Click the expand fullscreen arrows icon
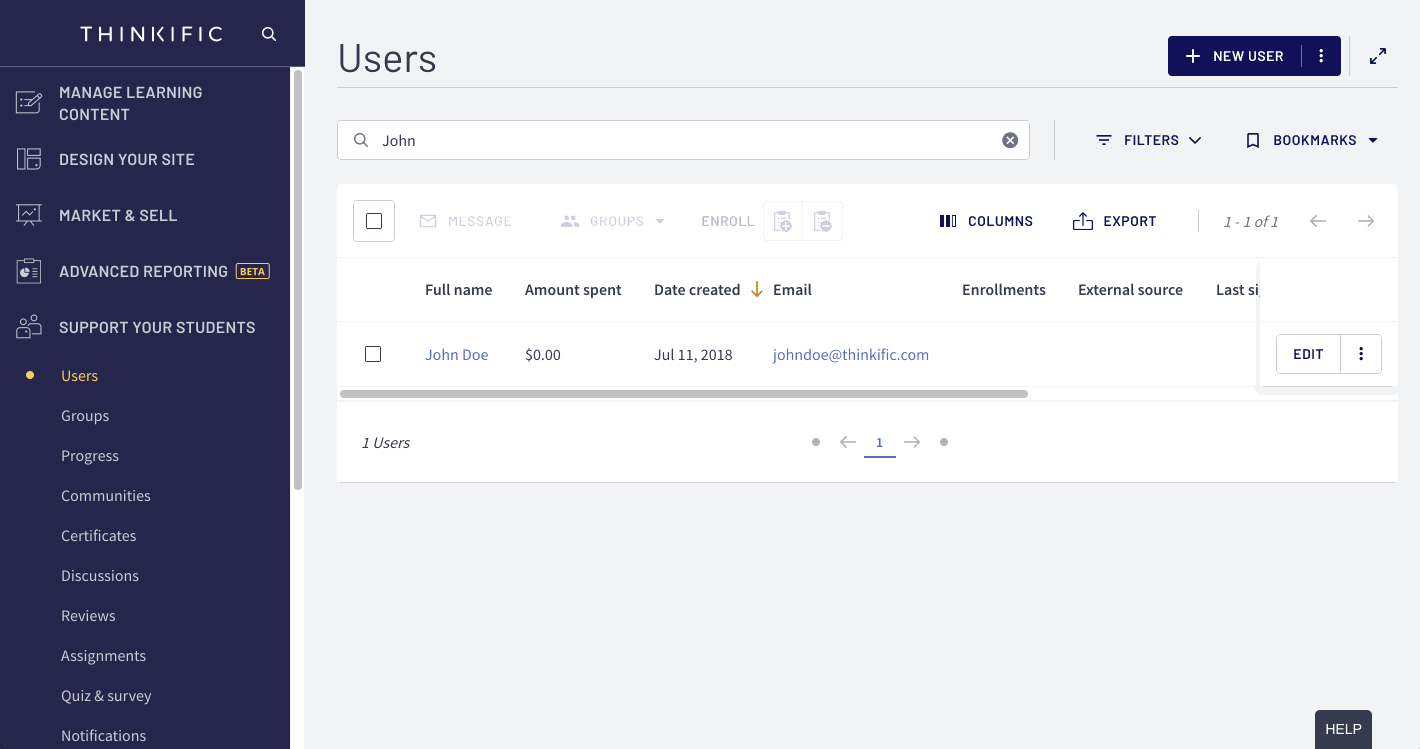This screenshot has height=749, width=1420. (1378, 56)
